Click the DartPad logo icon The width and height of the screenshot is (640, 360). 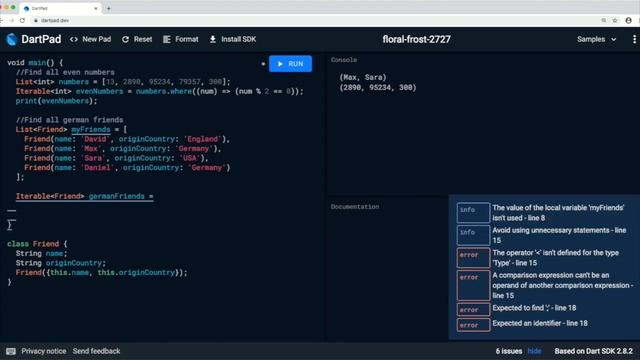tap(12, 39)
